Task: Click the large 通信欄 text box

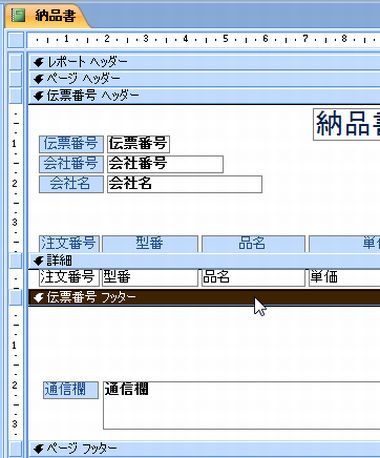Action: [x=242, y=405]
